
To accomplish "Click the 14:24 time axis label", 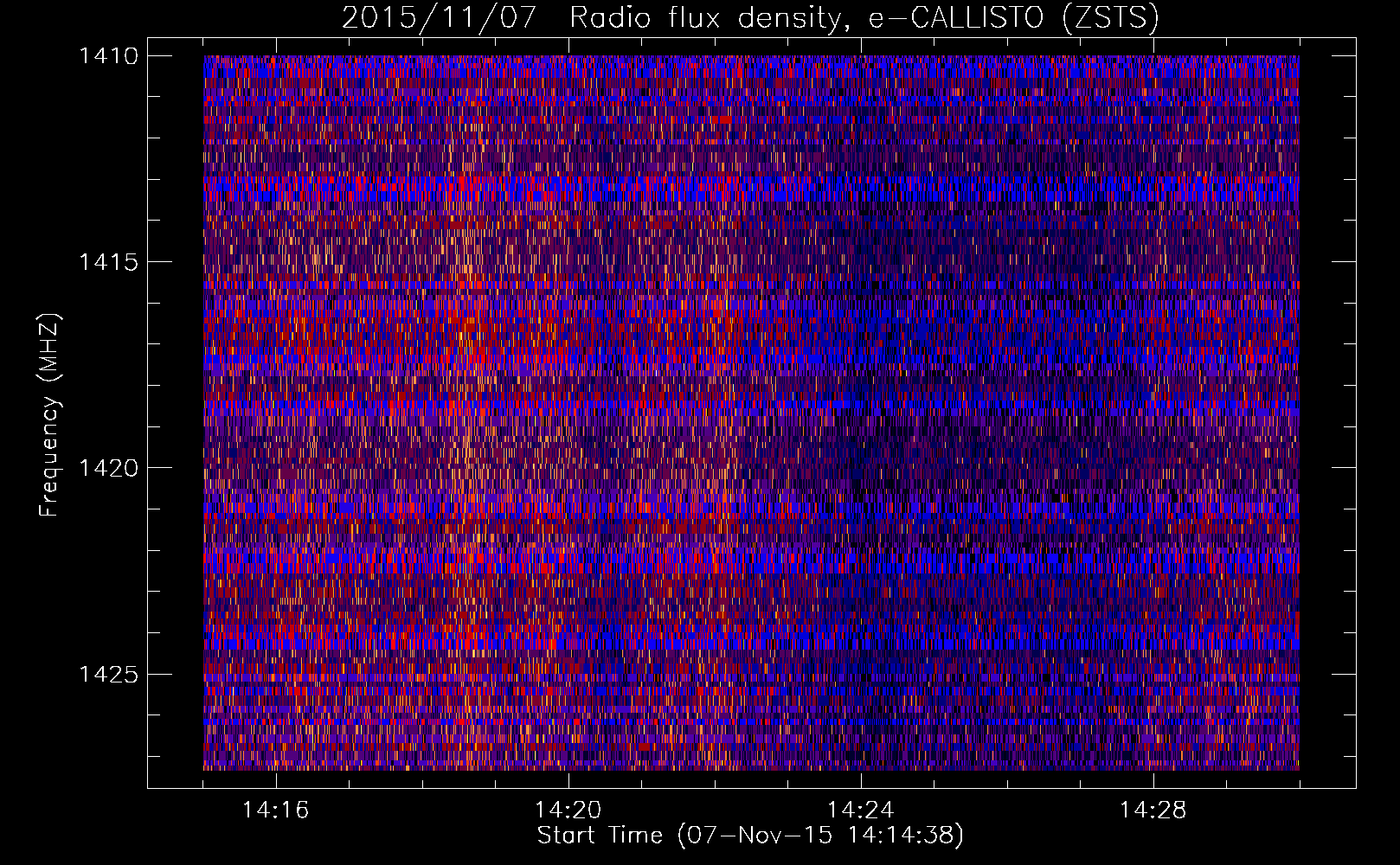I will click(x=861, y=811).
